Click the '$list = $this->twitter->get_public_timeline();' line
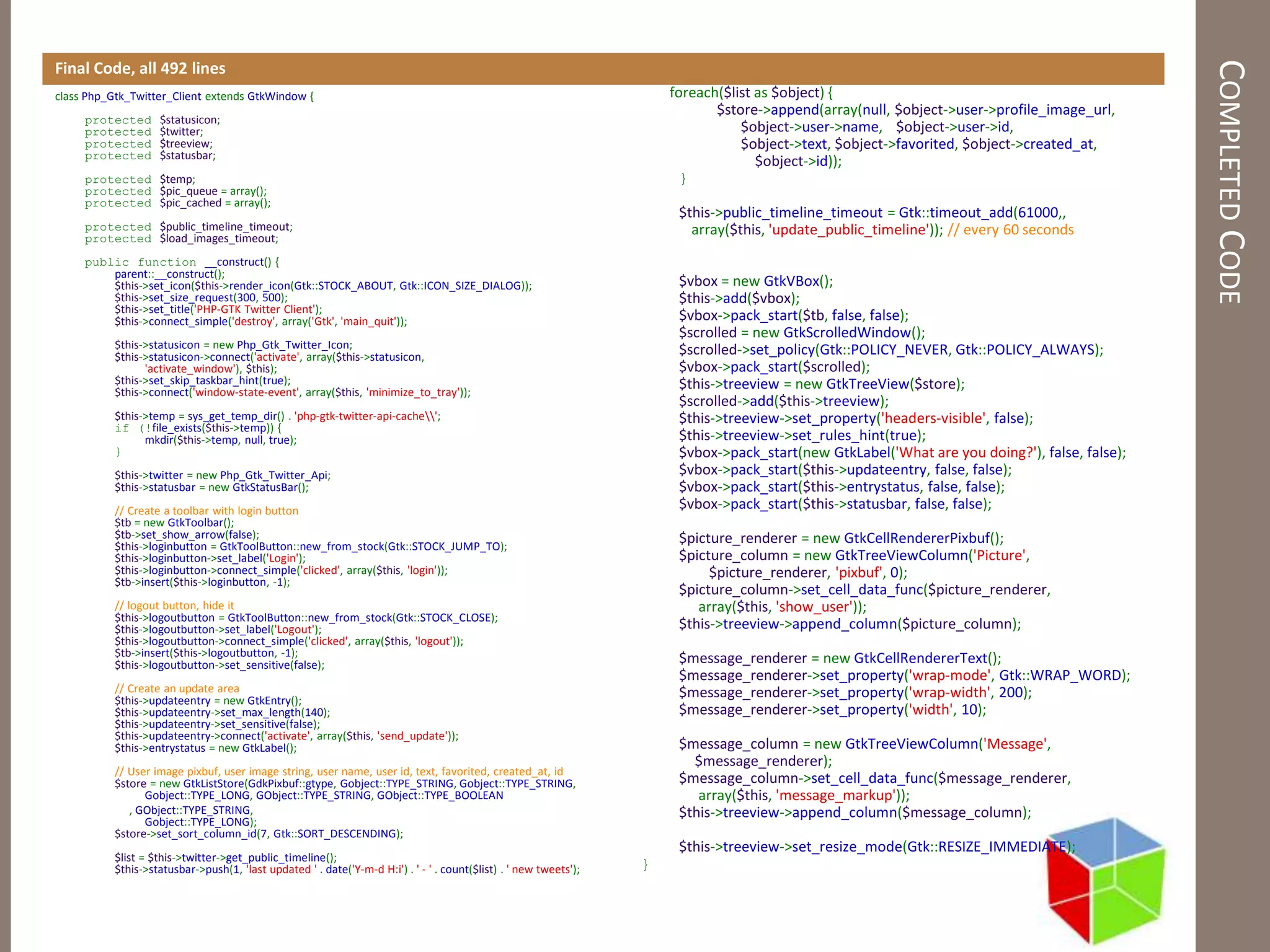Image resolution: width=1270 pixels, height=952 pixels. (x=226, y=858)
